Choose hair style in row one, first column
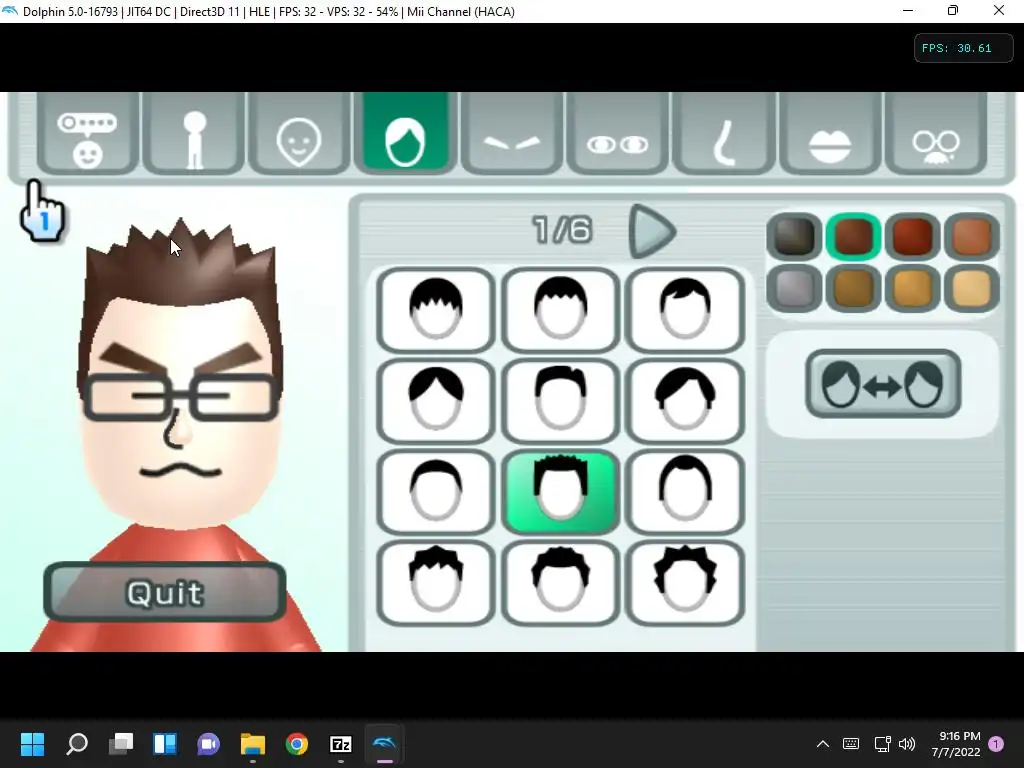 (436, 310)
